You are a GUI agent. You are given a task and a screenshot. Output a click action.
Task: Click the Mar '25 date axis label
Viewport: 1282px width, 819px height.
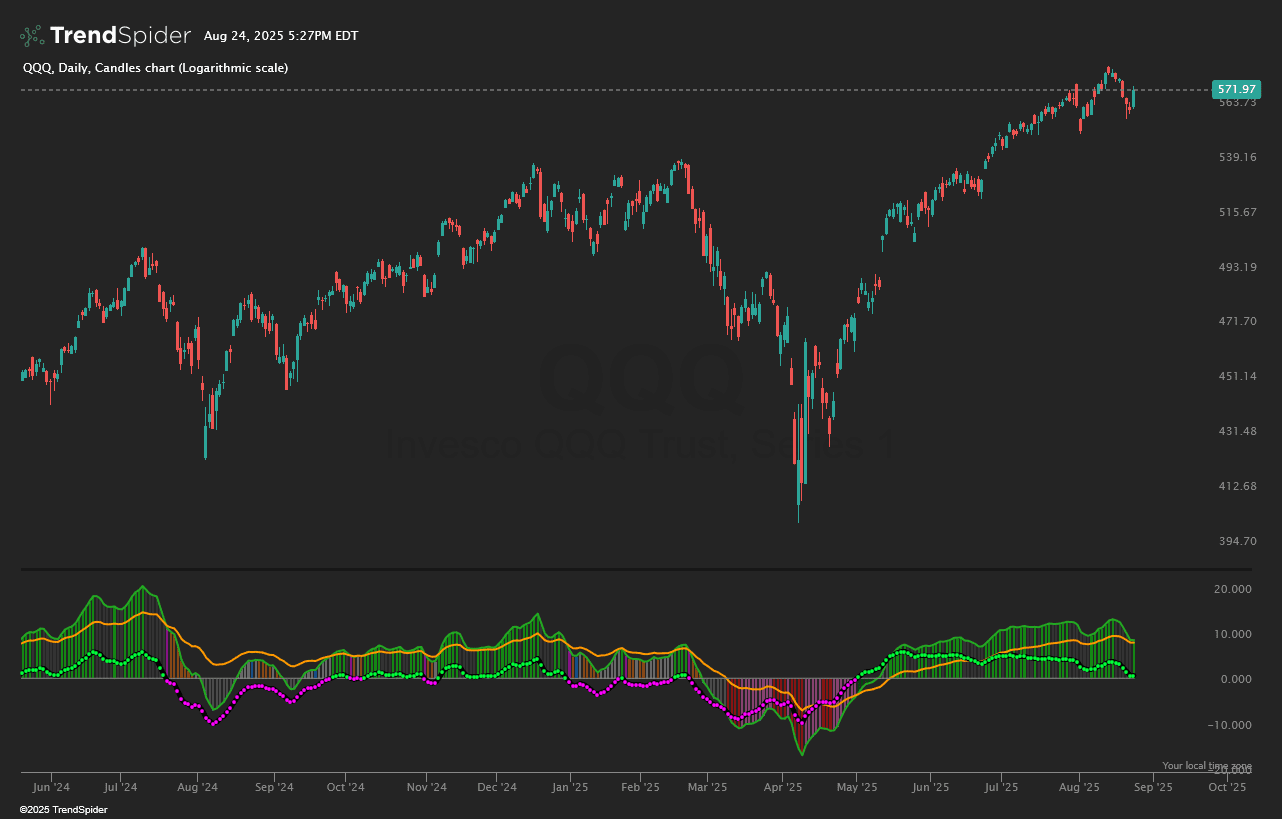(707, 787)
